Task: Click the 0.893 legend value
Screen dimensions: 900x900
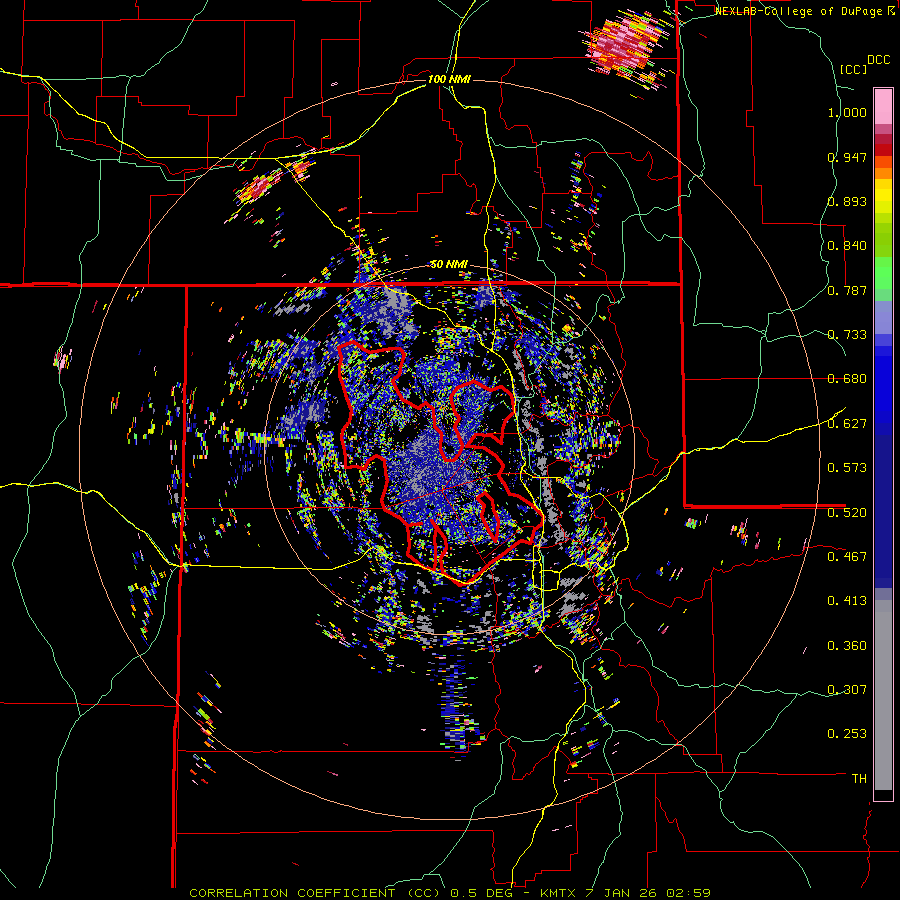Action: [847, 201]
